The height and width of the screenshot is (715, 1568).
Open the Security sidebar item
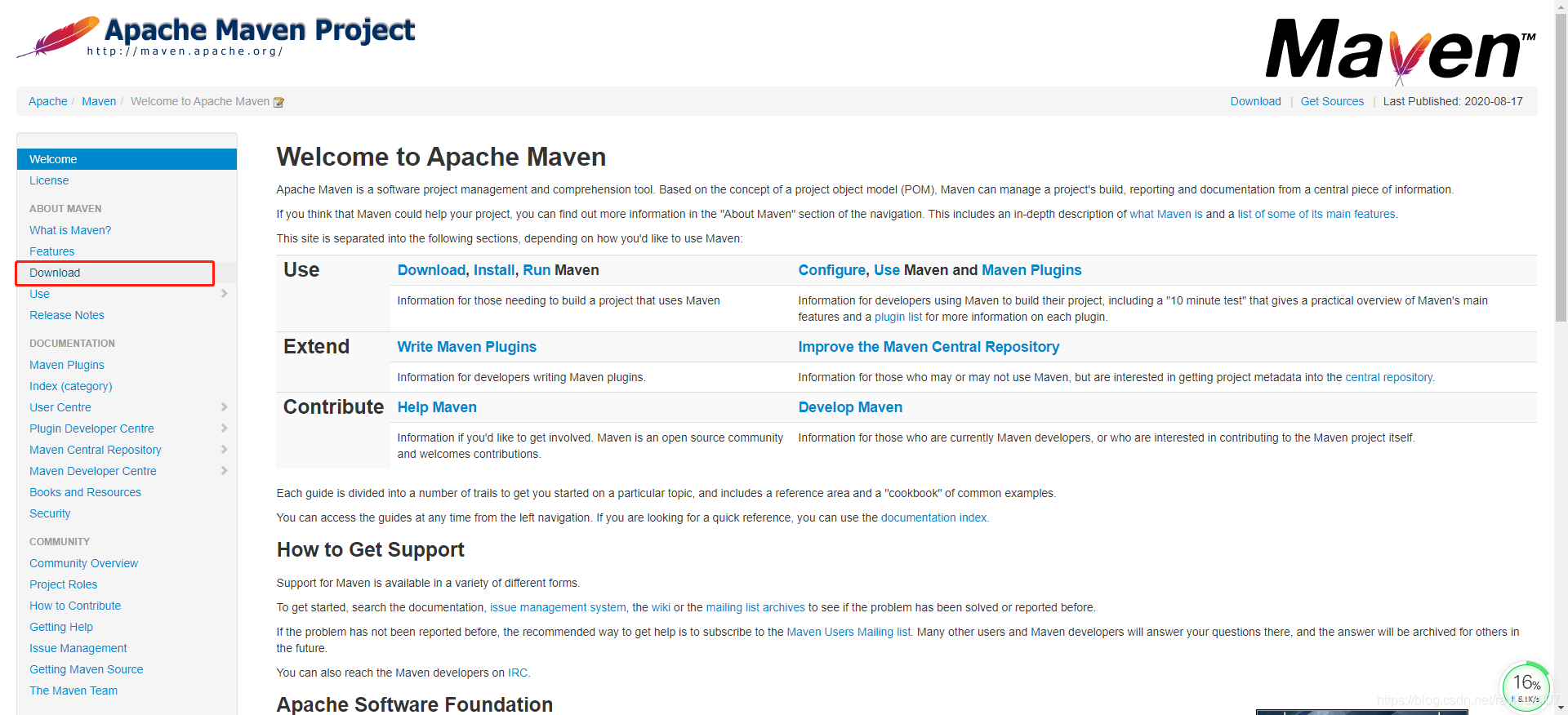50,513
